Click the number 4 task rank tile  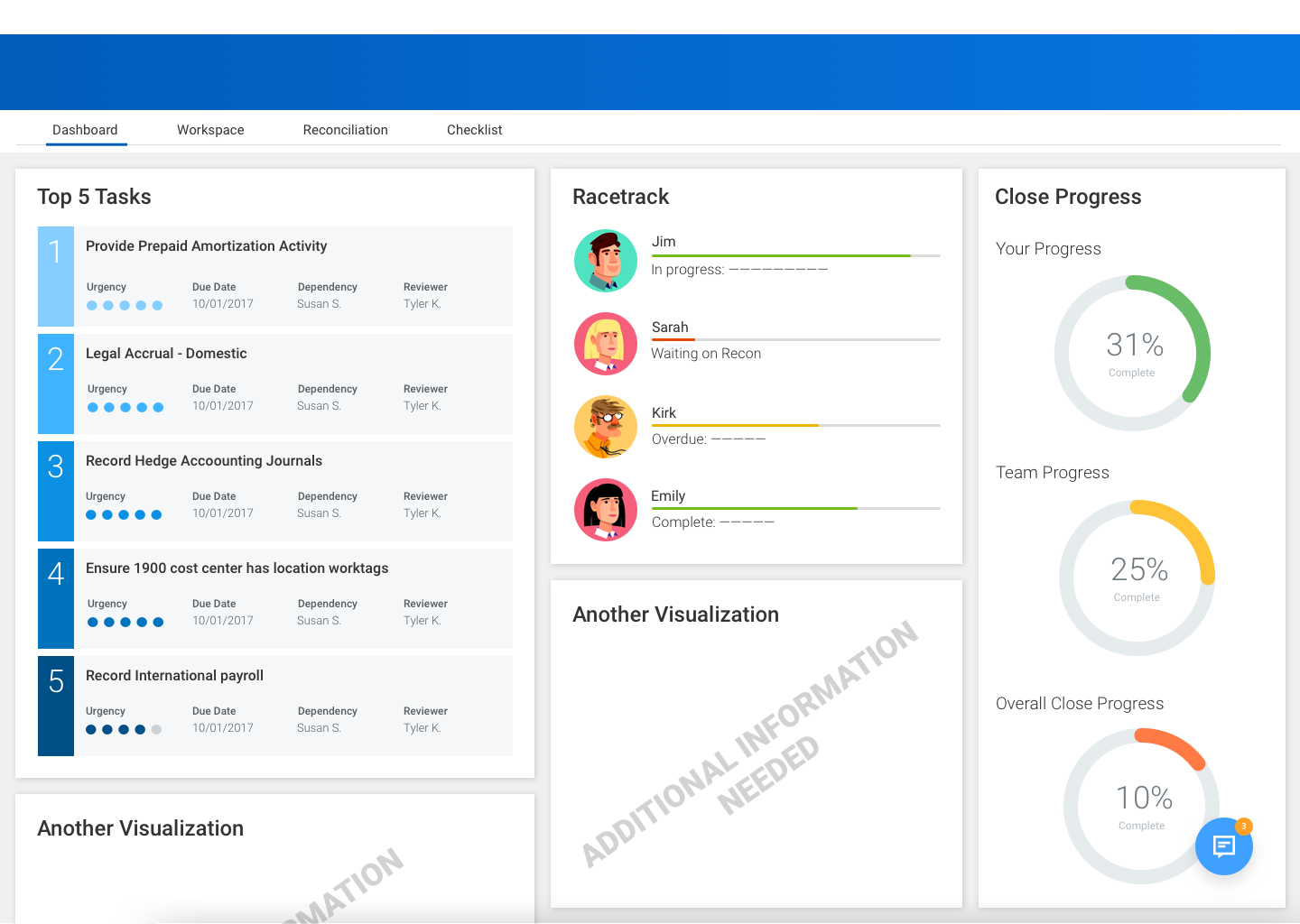pyautogui.click(x=56, y=598)
